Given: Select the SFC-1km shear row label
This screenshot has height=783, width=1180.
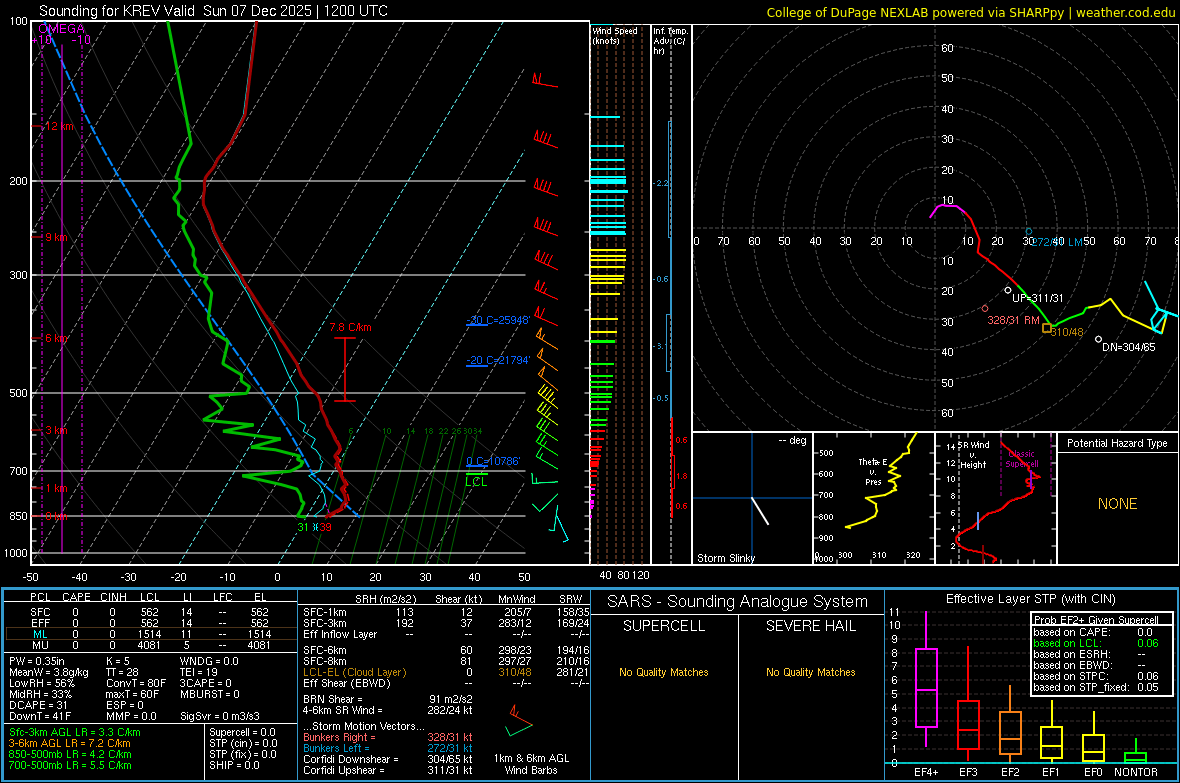Looking at the screenshot, I should point(324,612).
